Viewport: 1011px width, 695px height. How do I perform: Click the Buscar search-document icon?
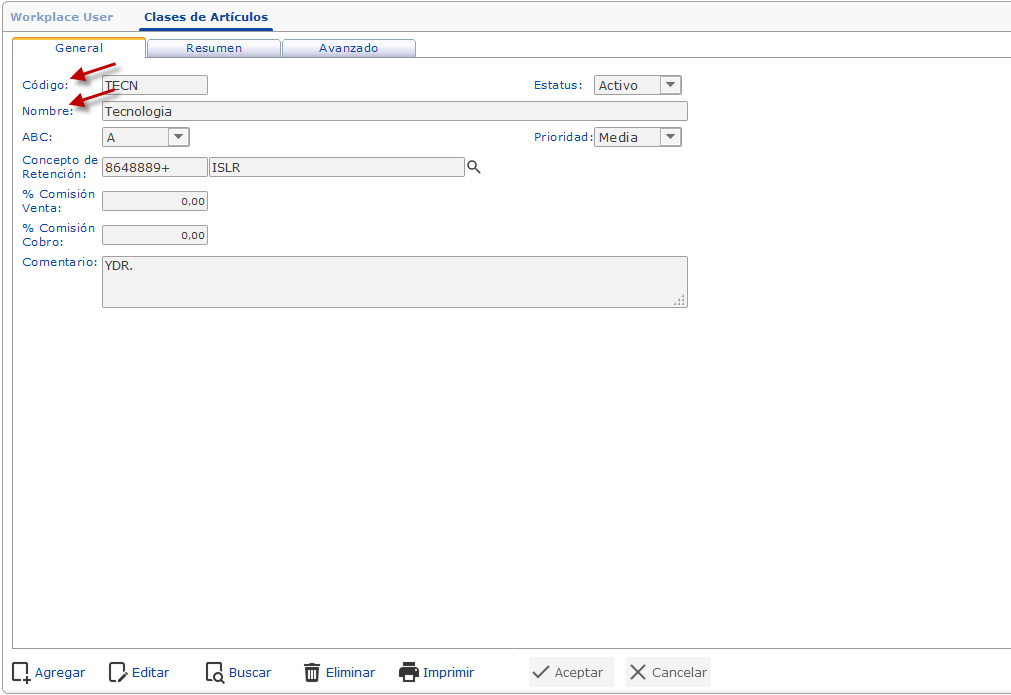(x=215, y=672)
